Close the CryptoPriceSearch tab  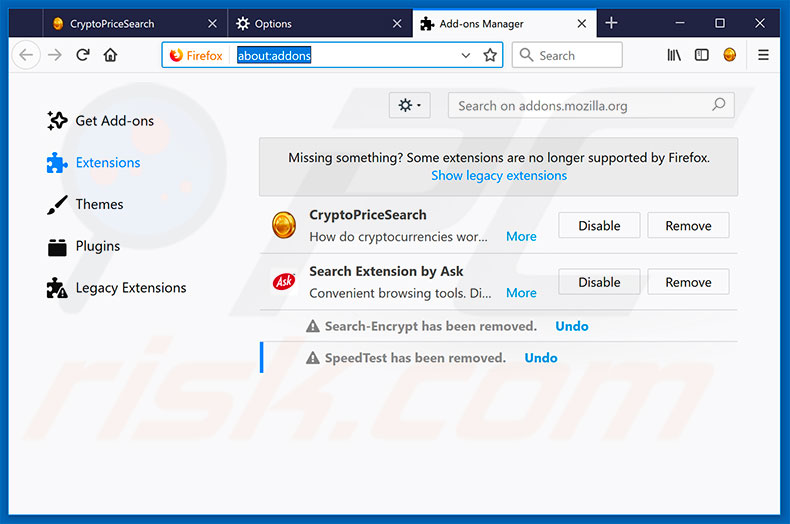[213, 24]
